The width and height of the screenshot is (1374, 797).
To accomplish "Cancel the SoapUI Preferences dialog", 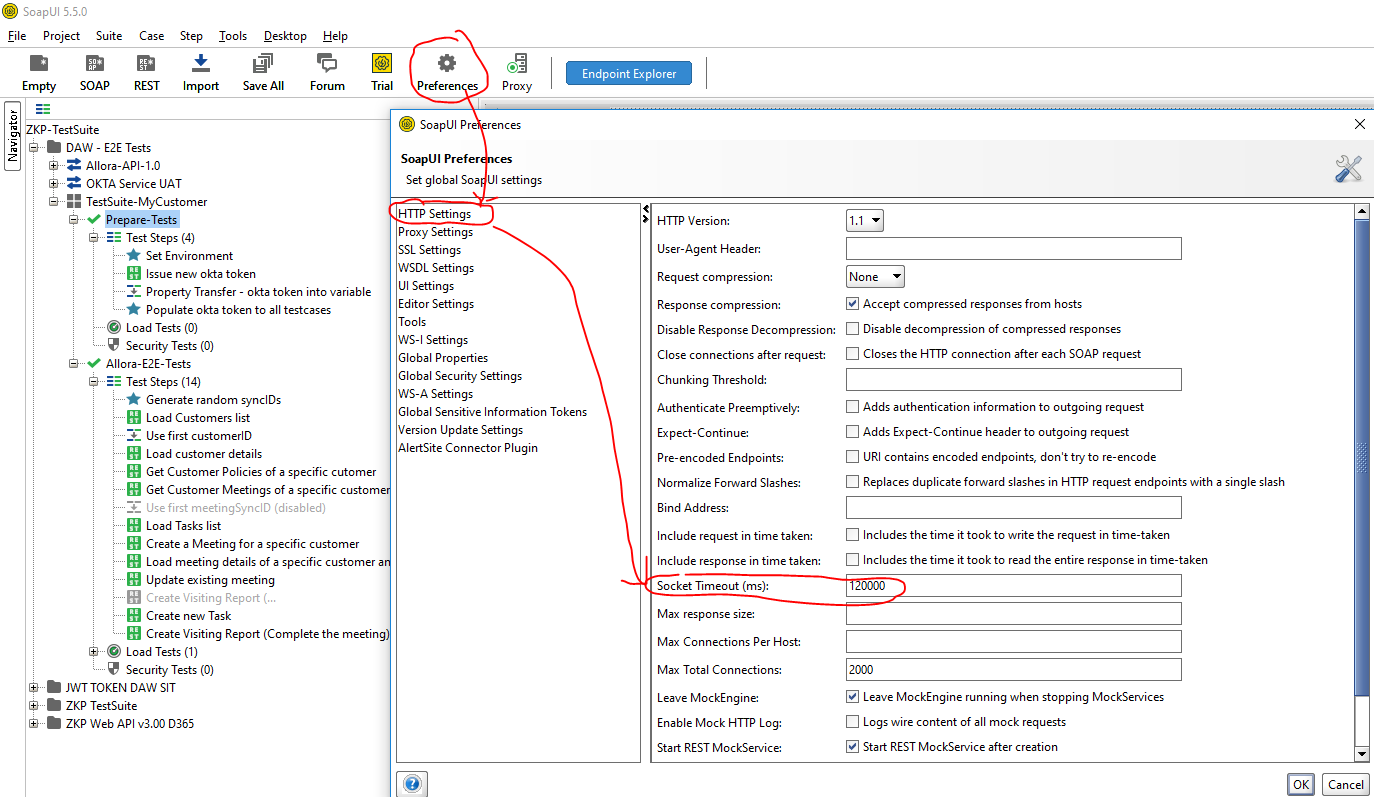I will click(x=1345, y=784).
